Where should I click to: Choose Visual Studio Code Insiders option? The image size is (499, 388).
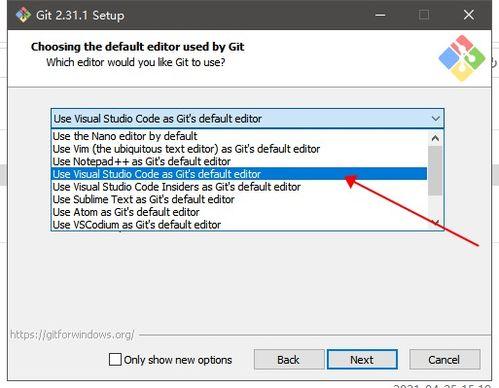click(239, 187)
